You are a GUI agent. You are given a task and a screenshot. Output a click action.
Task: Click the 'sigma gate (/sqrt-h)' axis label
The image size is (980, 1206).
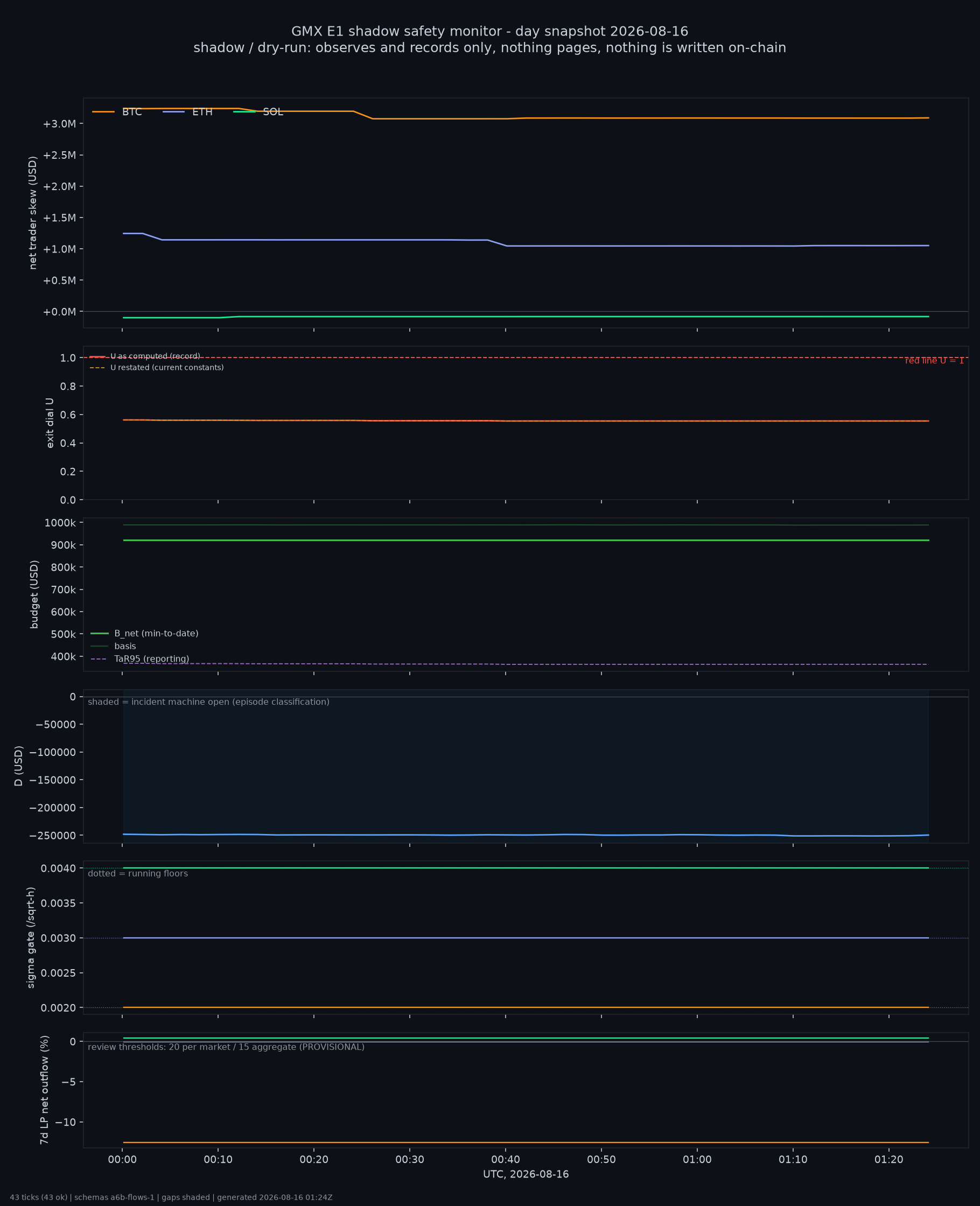(x=31, y=937)
